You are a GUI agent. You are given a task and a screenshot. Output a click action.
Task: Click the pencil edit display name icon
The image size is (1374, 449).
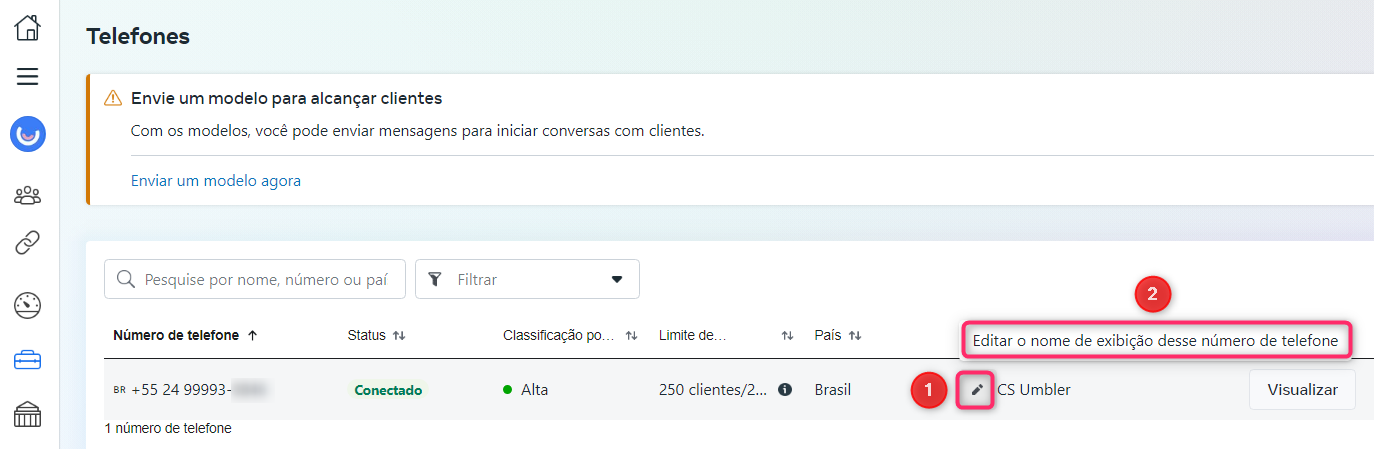(977, 390)
